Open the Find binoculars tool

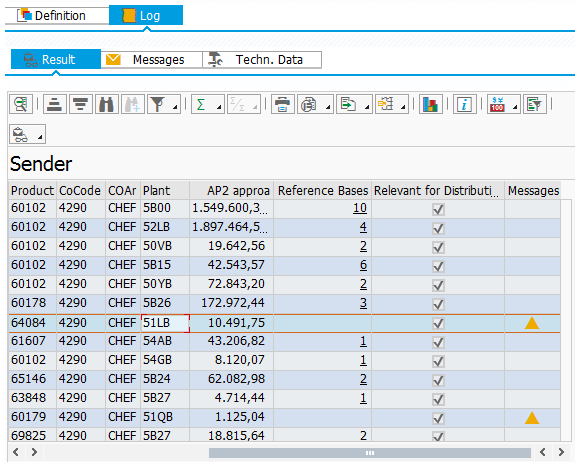click(x=107, y=104)
